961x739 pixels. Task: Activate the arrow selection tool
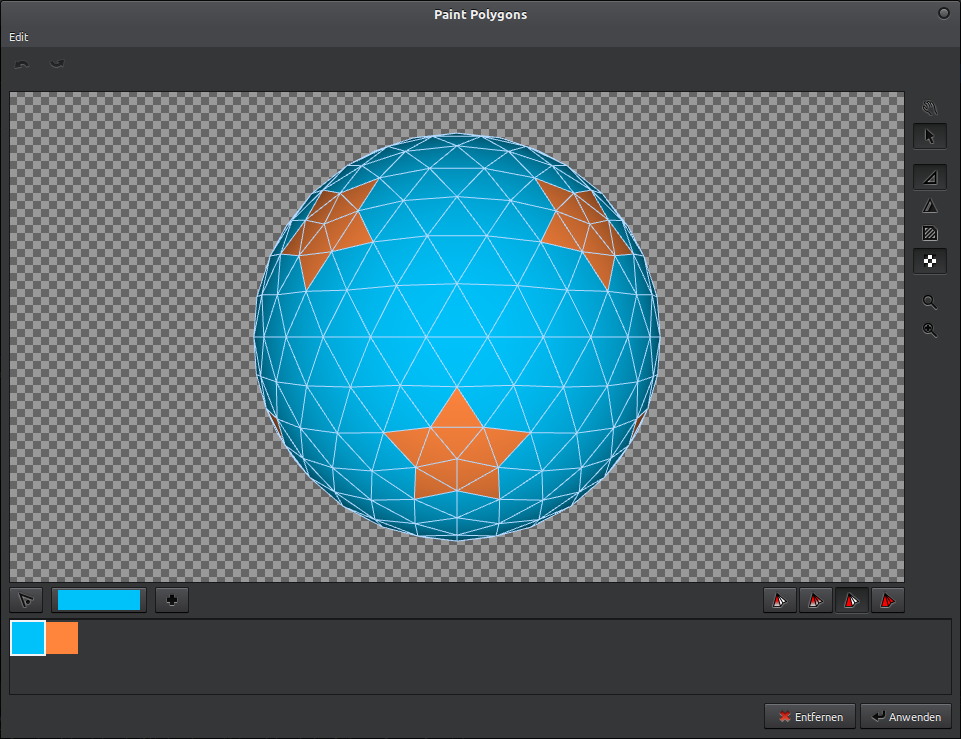click(x=929, y=135)
